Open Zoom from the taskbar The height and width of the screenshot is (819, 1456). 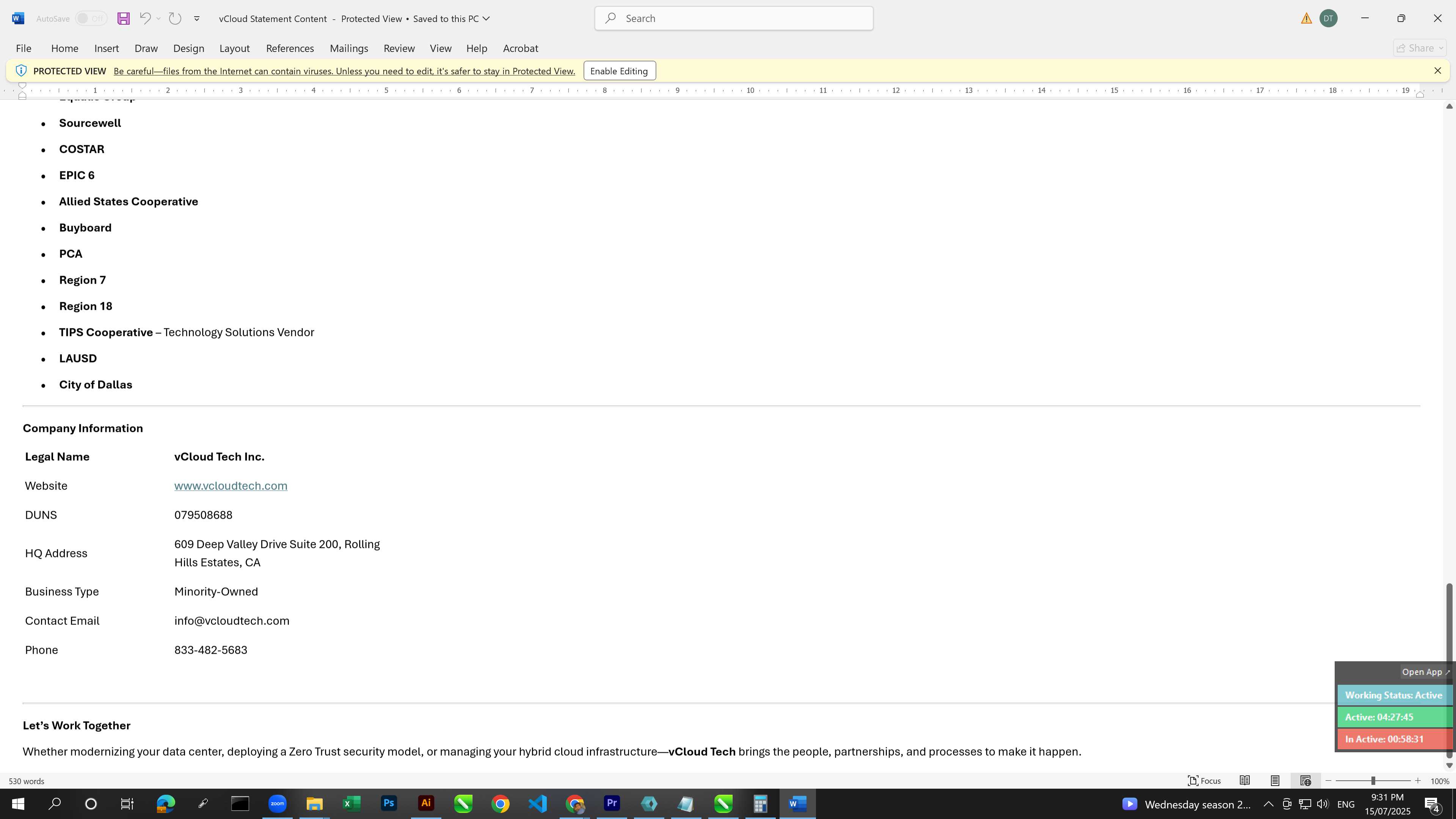point(277,804)
